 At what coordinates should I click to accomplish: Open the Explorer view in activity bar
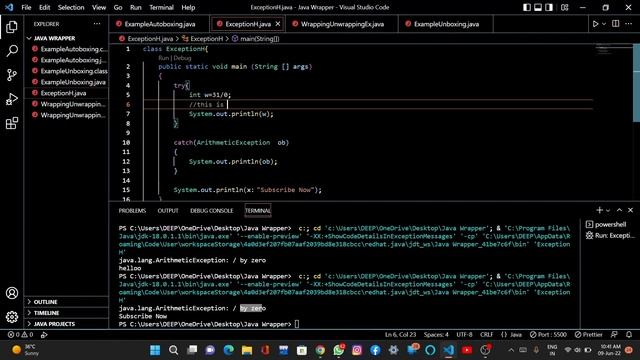12,27
